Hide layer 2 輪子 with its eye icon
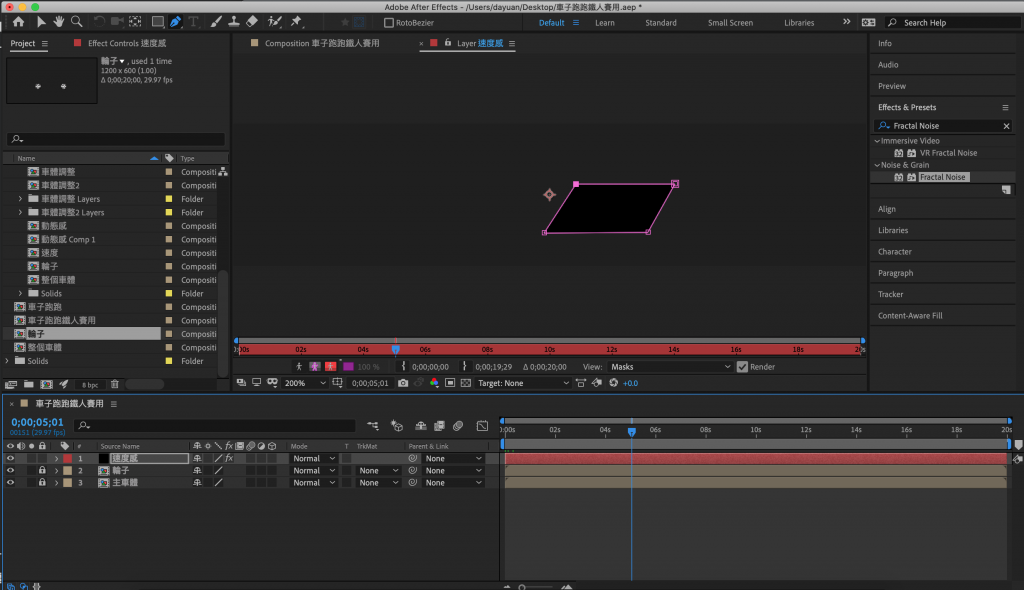This screenshot has width=1024, height=590. (x=10, y=470)
